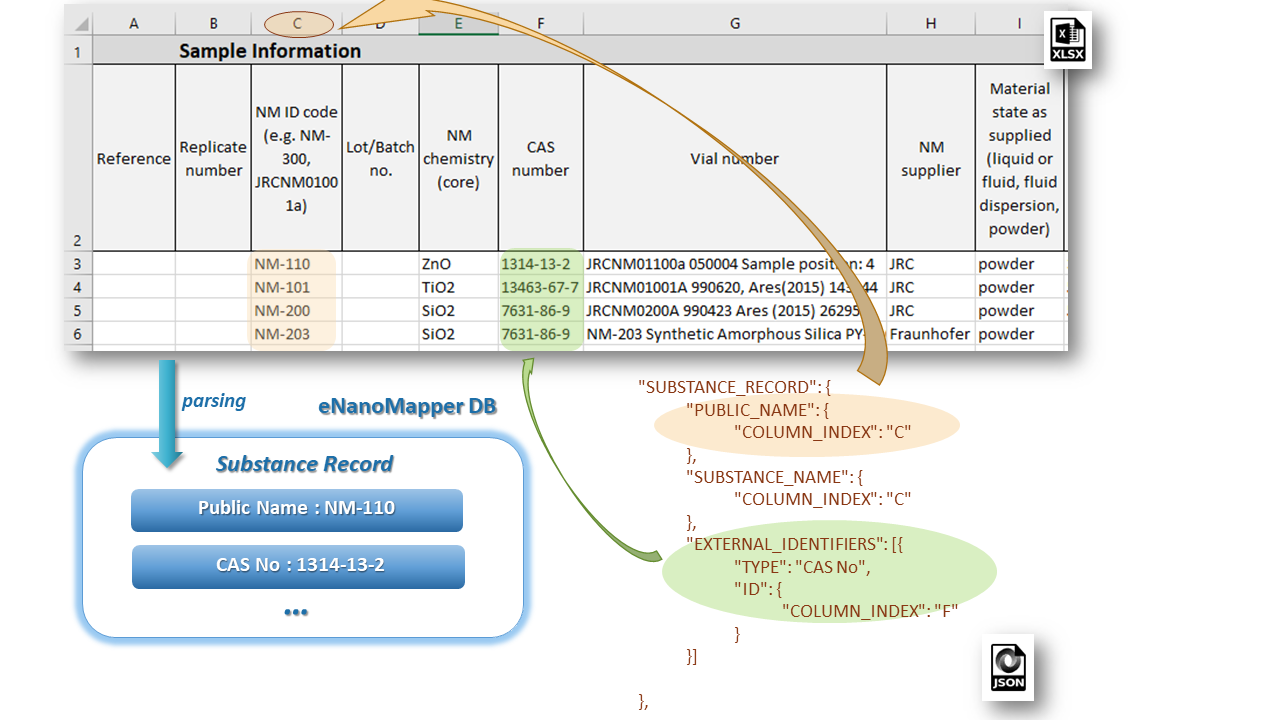Select JRC supplier cell in row 3
This screenshot has height=720, width=1280.
(931, 264)
